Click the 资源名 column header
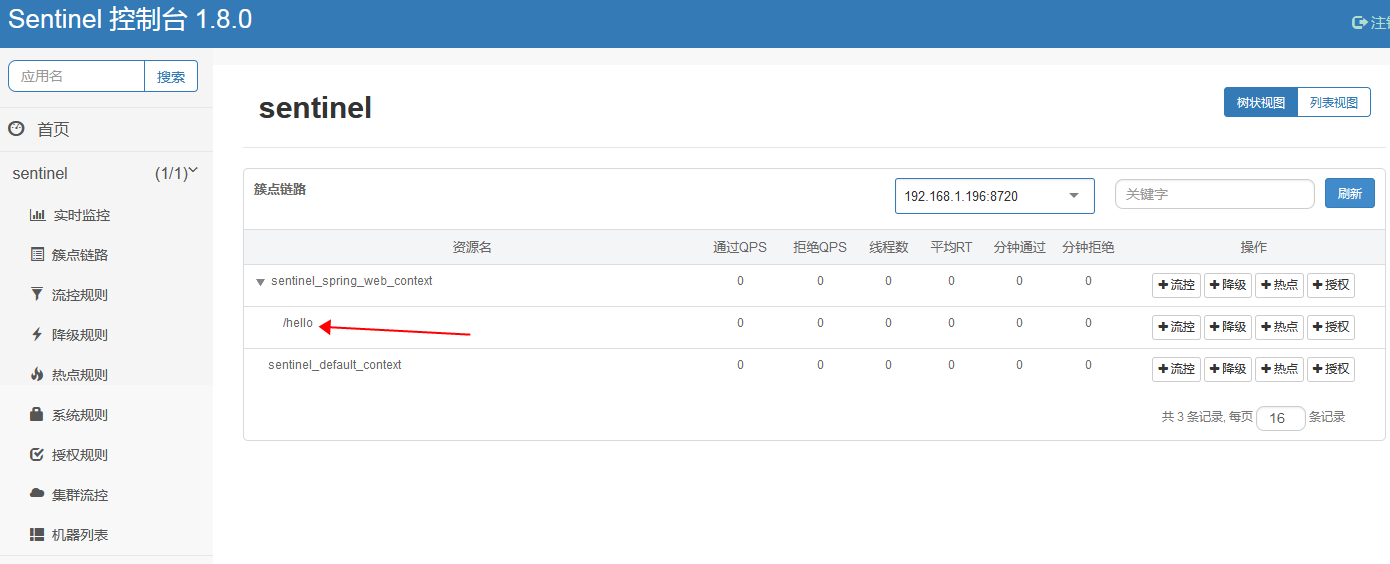Viewport: 1390px width, 564px height. point(472,247)
